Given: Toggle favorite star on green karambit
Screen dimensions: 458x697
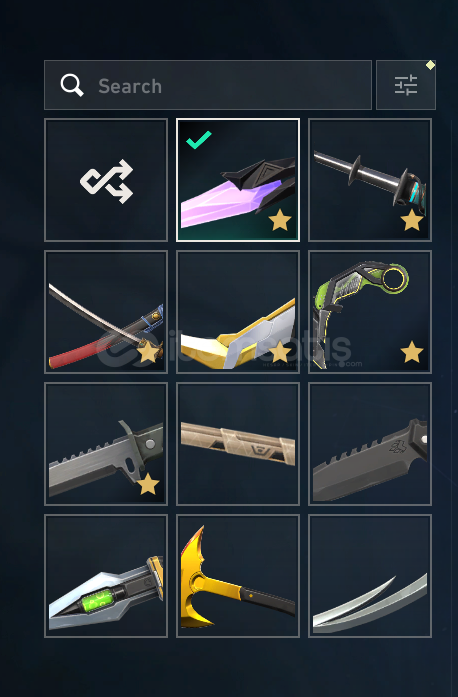Looking at the screenshot, I should (x=411, y=352).
